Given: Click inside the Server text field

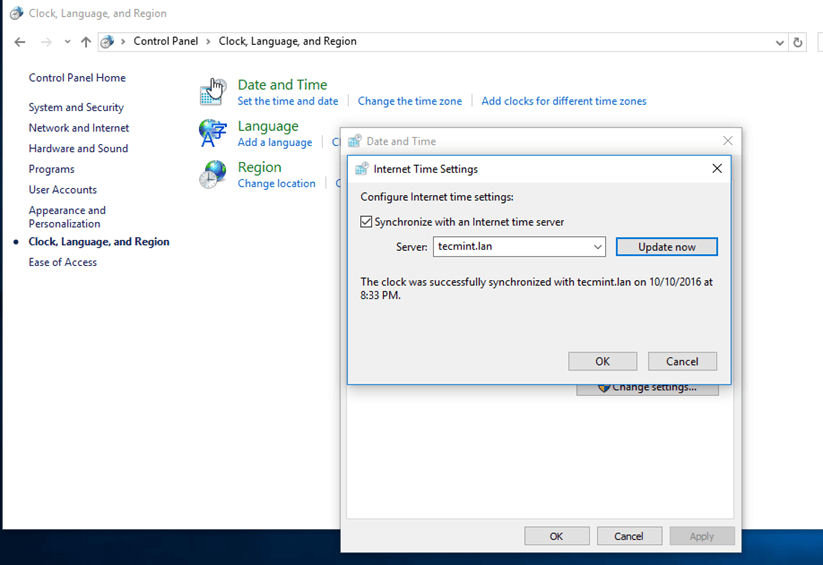Looking at the screenshot, I should [510, 247].
